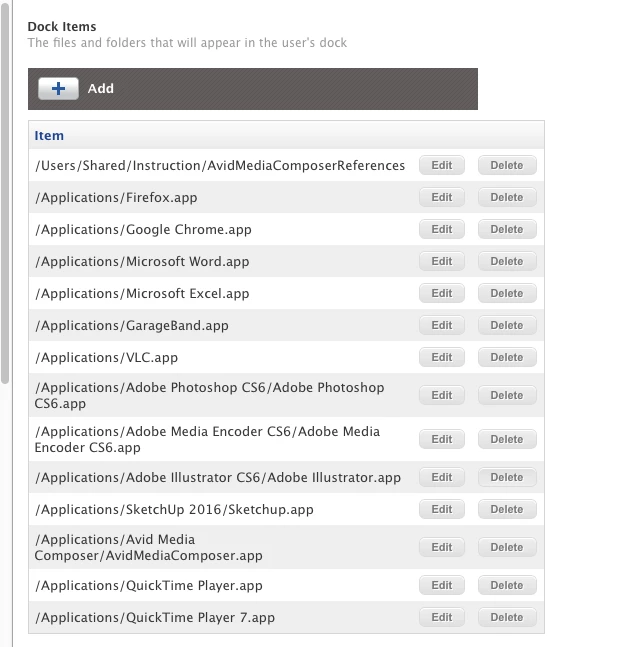Screen dimensions: 638x647
Task: Click the plus Add button
Action: (x=58, y=88)
